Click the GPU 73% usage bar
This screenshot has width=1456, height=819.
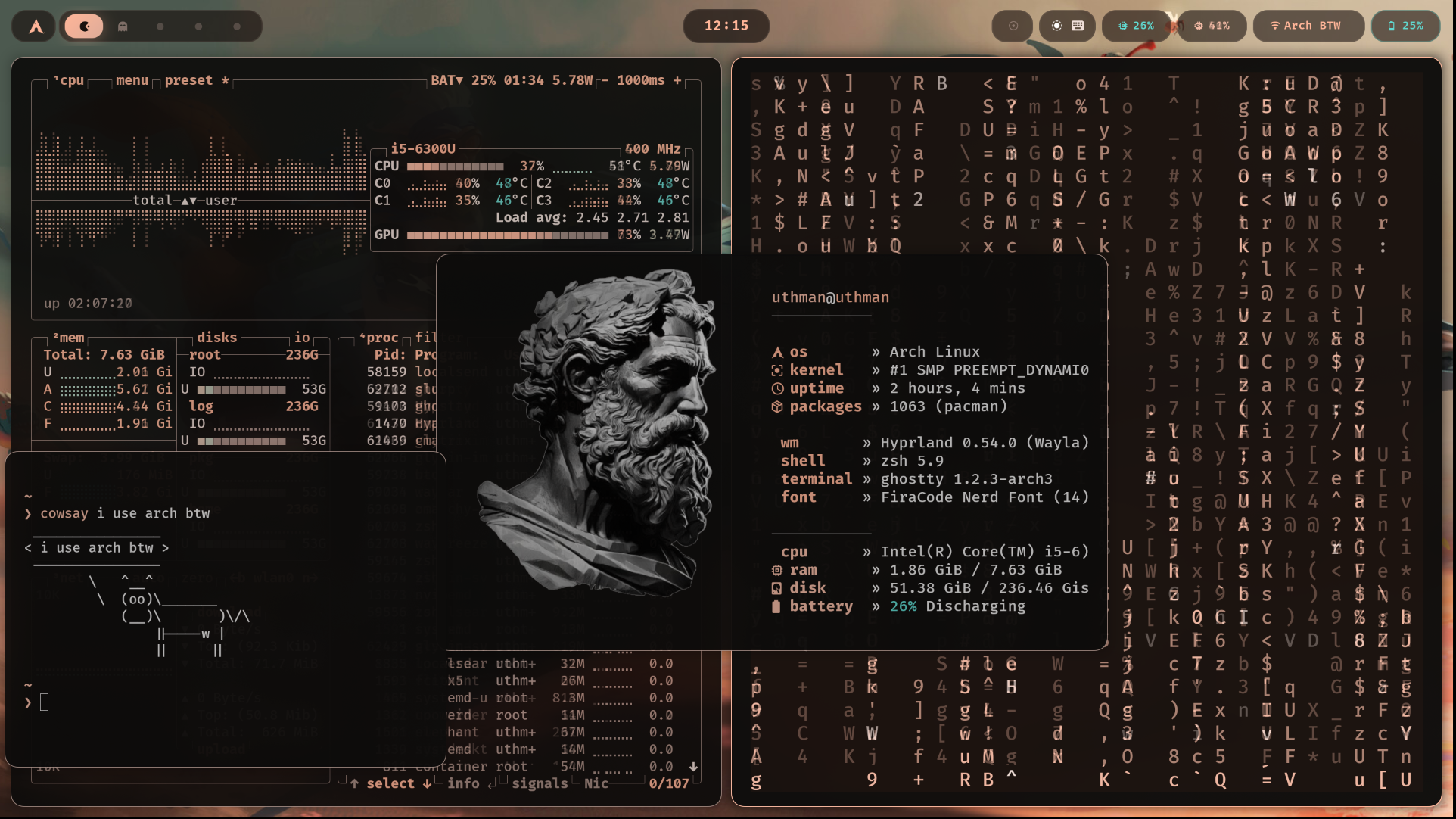[508, 235]
